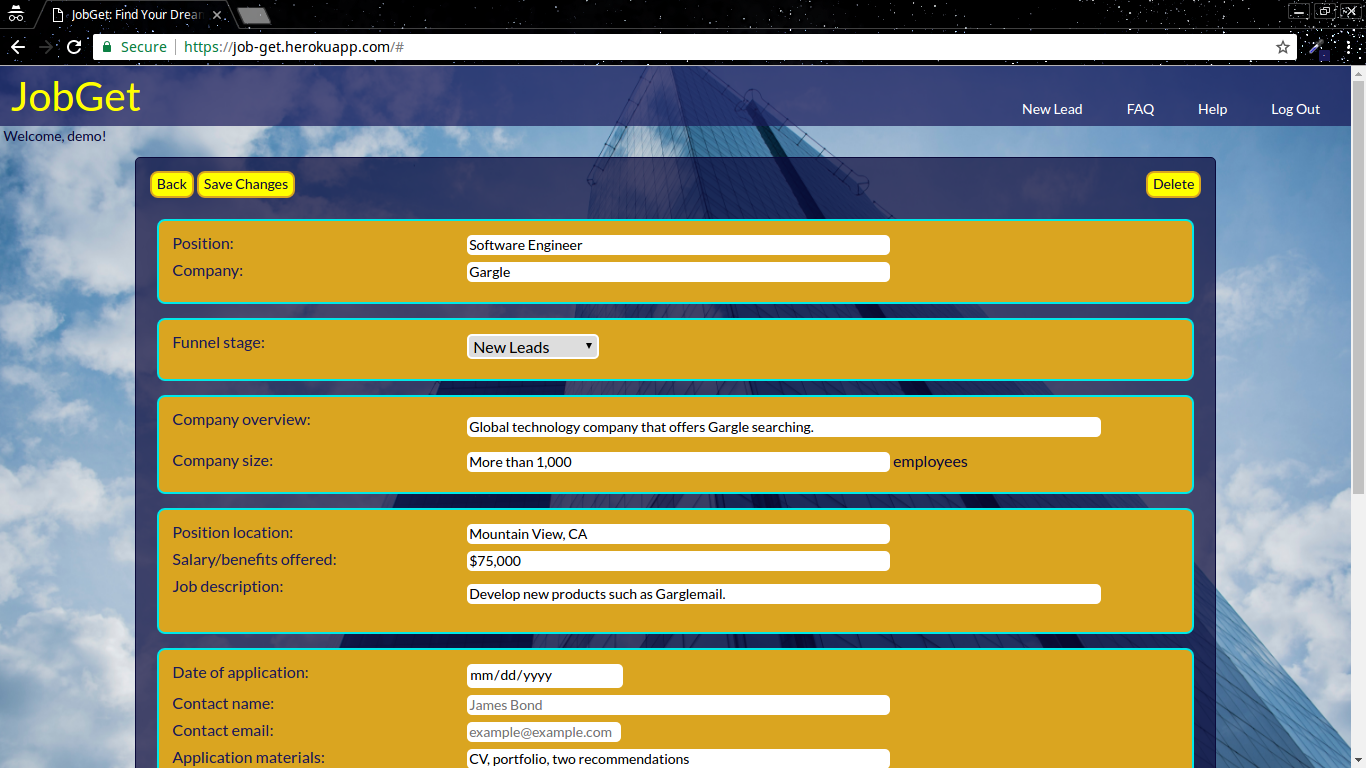Open the New Lead page
Image resolution: width=1366 pixels, height=768 pixels.
pos(1052,109)
